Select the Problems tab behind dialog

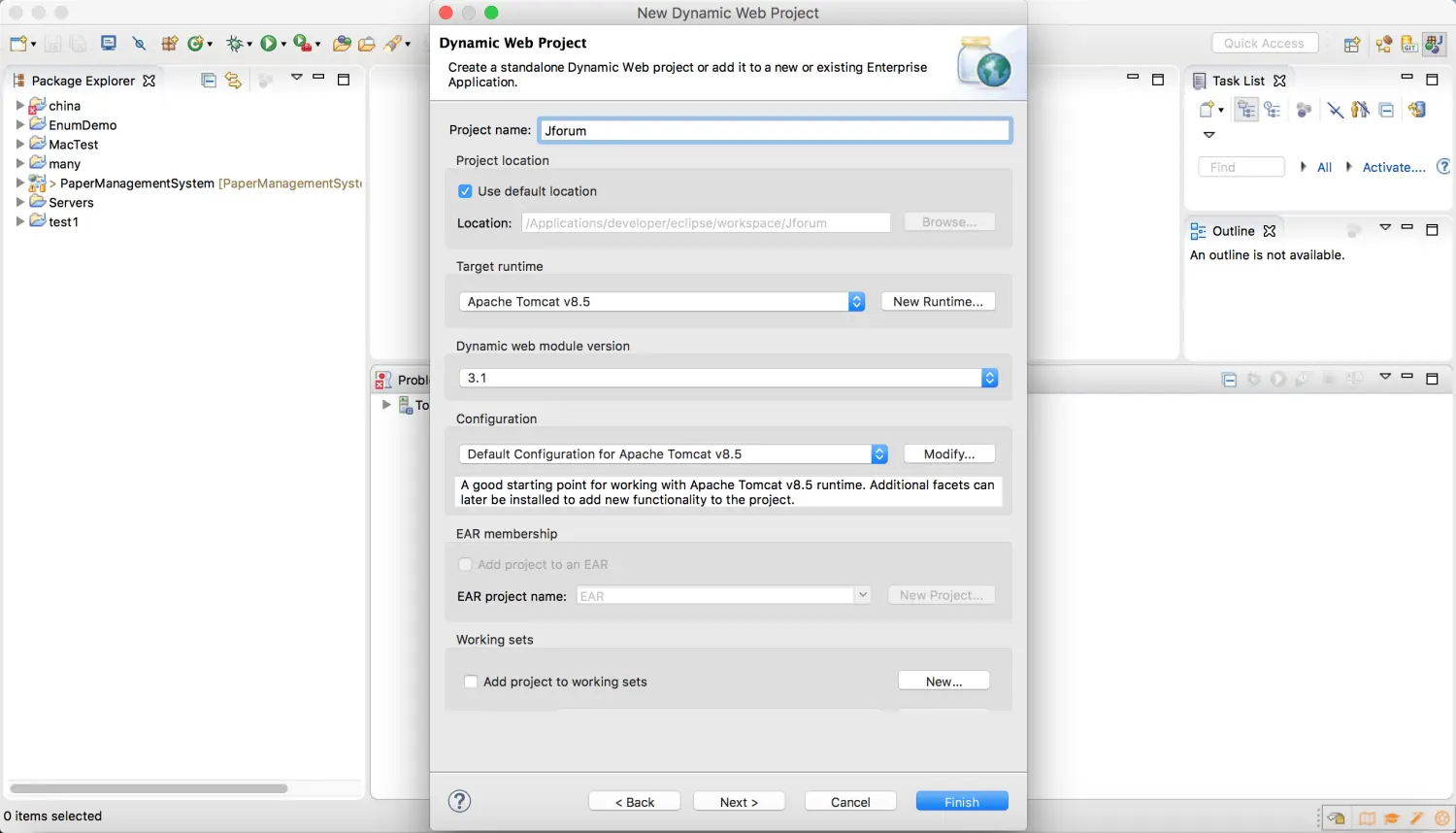click(x=403, y=380)
